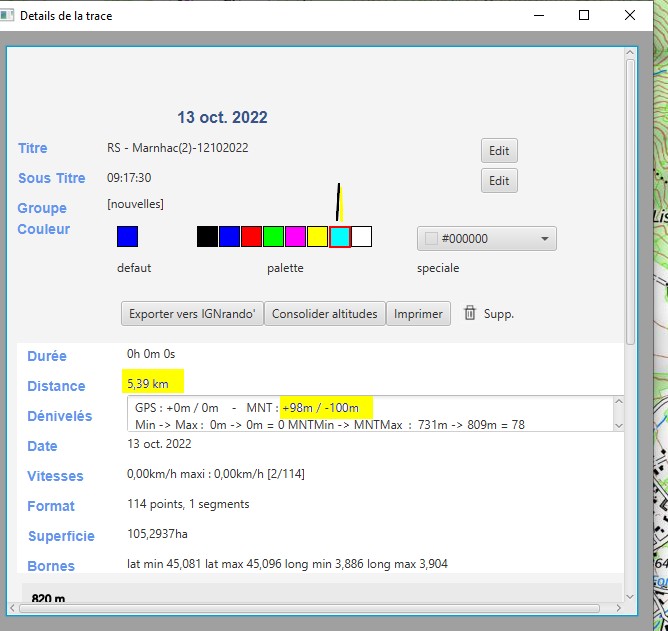Click Edit button next to Titre

499,151
